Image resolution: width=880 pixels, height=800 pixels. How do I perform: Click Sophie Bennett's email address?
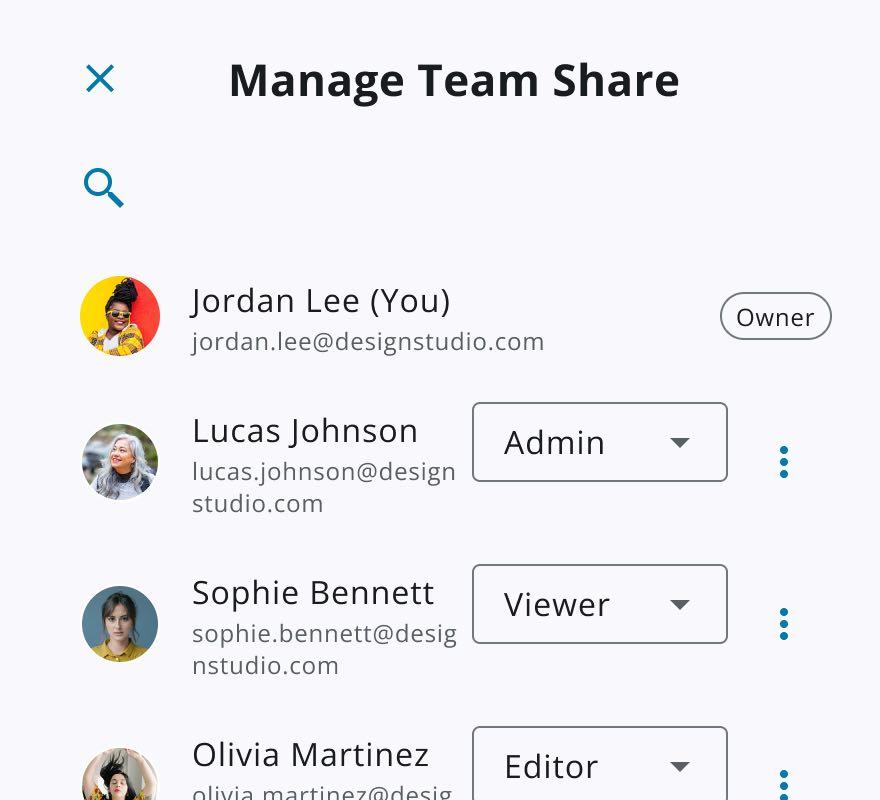point(323,649)
